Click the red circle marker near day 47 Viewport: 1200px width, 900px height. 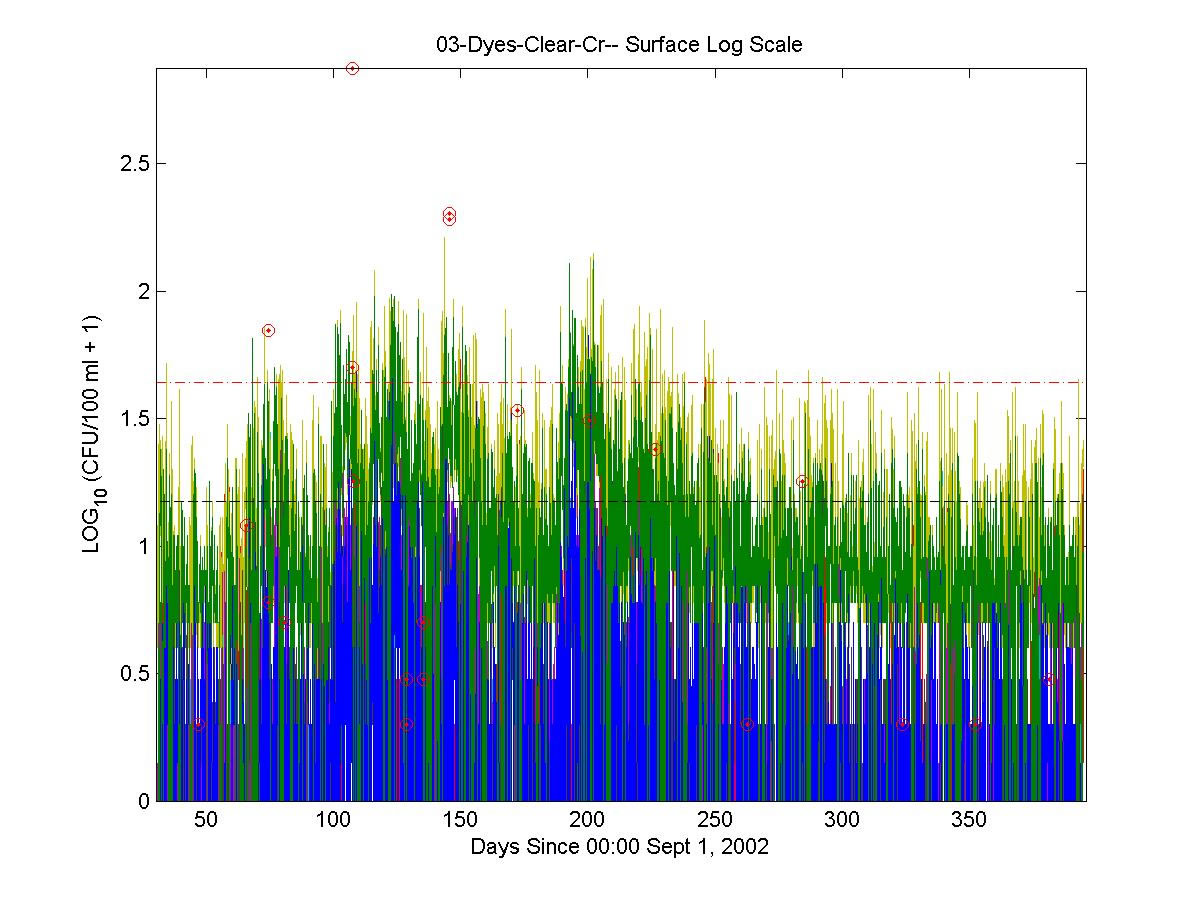pyautogui.click(x=198, y=724)
